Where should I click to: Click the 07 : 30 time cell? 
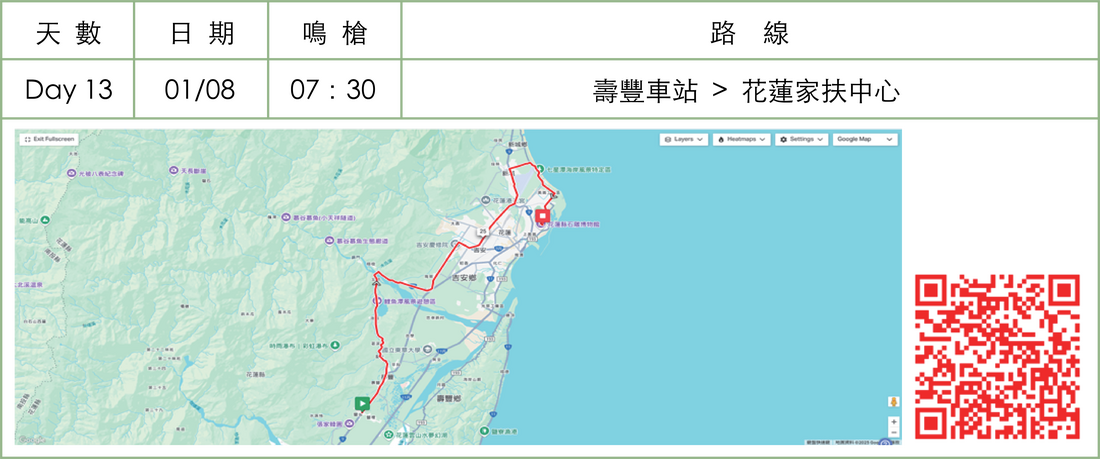click(335, 90)
